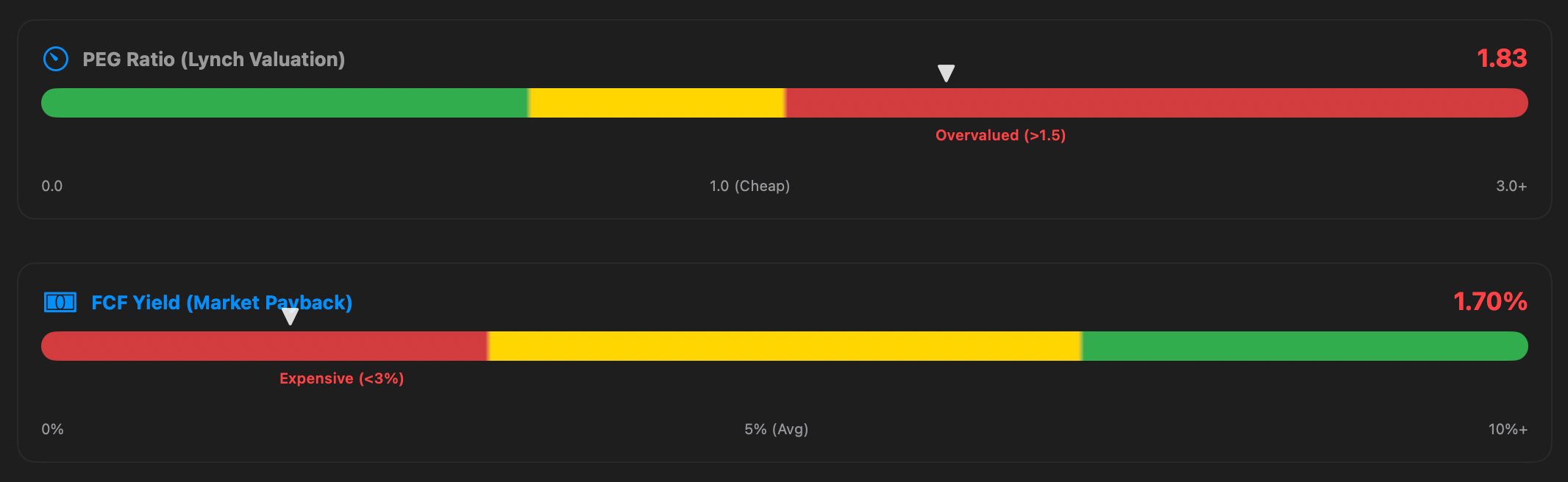Viewport: 1568px width, 482px height.
Task: Click the red 1.70% FCF Yield value
Action: [1490, 301]
